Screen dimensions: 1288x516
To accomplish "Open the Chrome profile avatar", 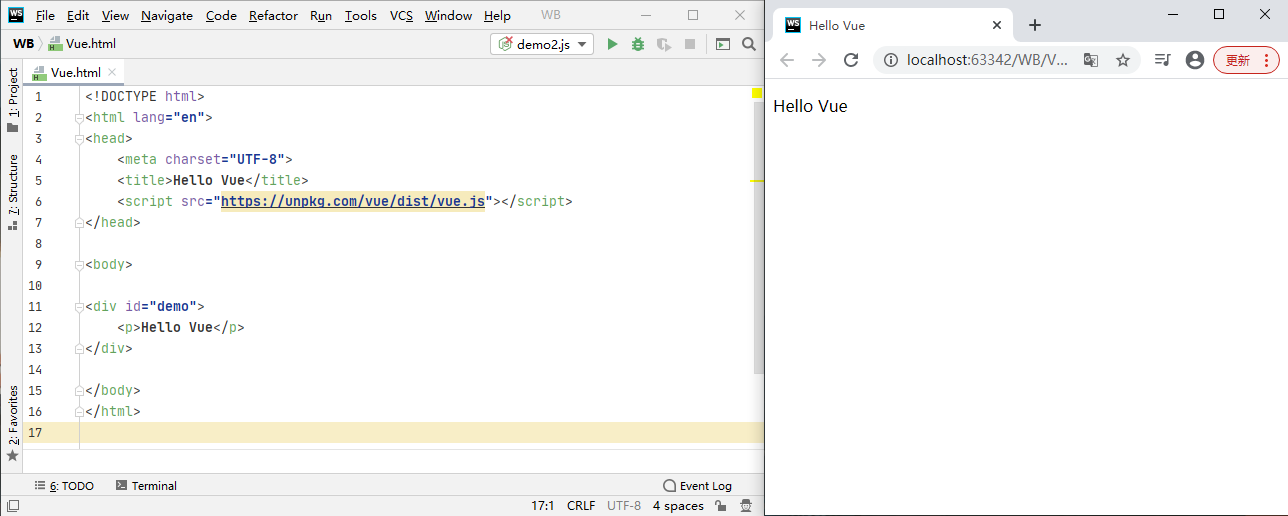I will coord(1194,60).
